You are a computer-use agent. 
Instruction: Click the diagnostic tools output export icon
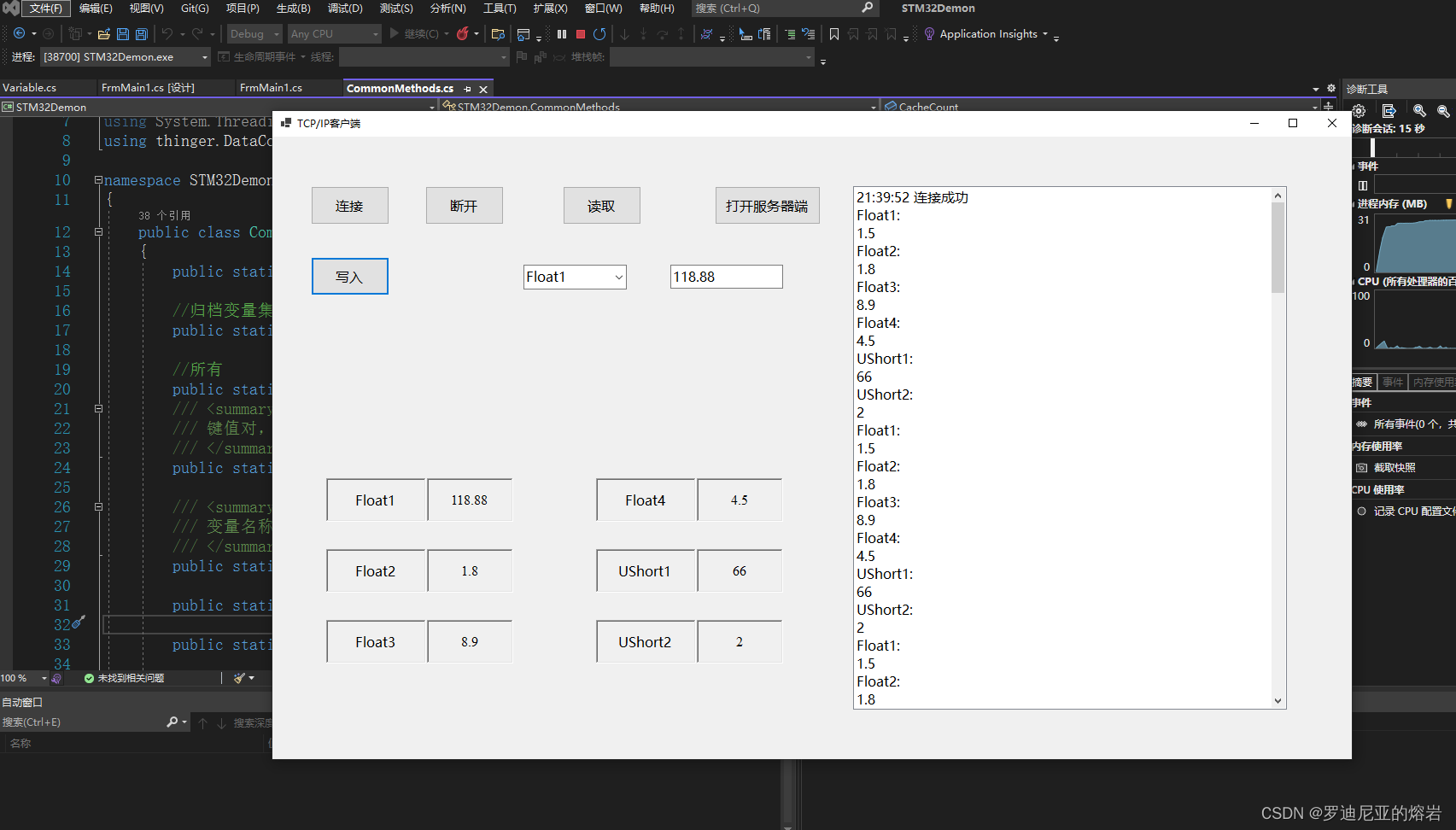1389,111
